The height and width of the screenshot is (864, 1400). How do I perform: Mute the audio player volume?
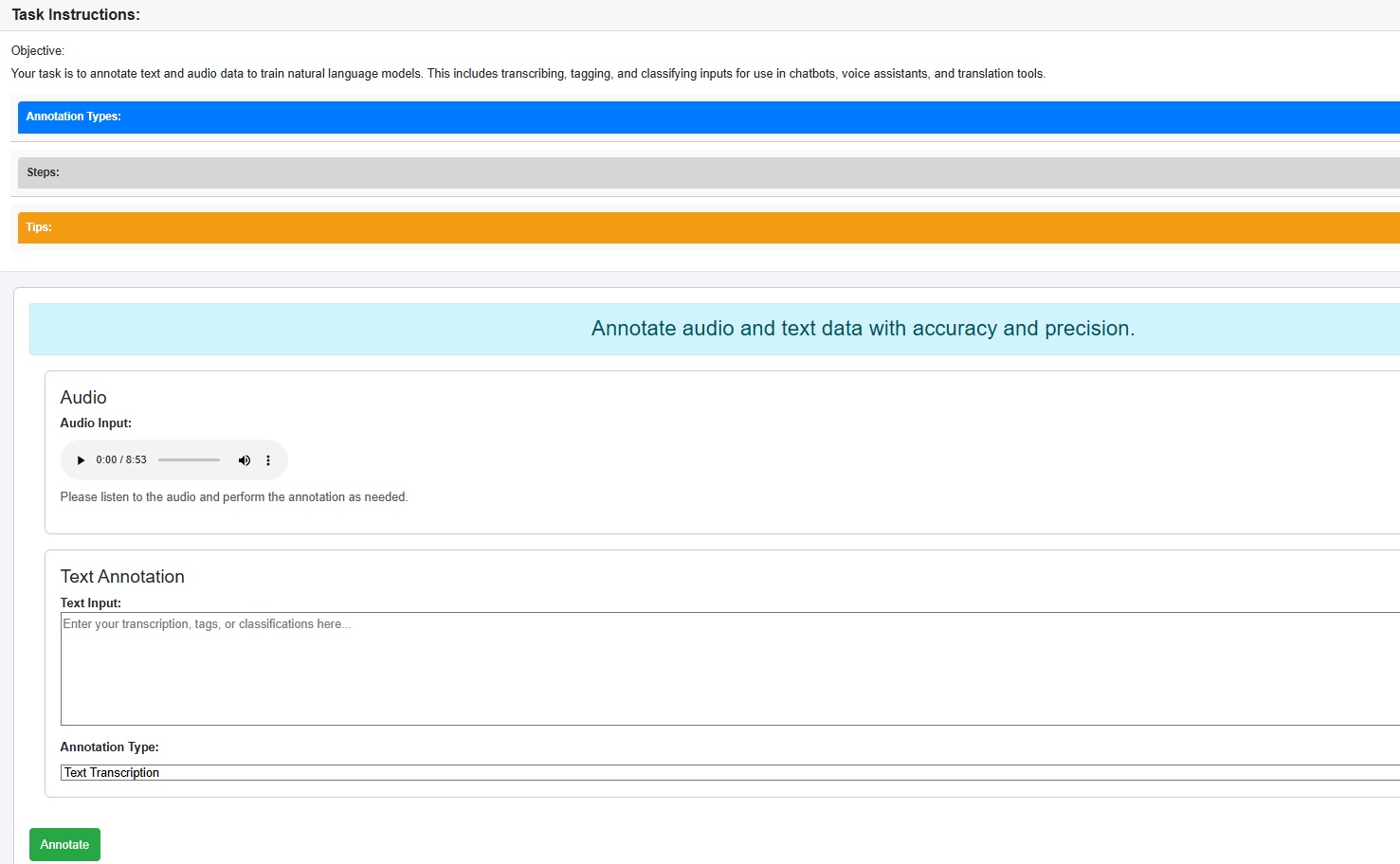point(245,460)
